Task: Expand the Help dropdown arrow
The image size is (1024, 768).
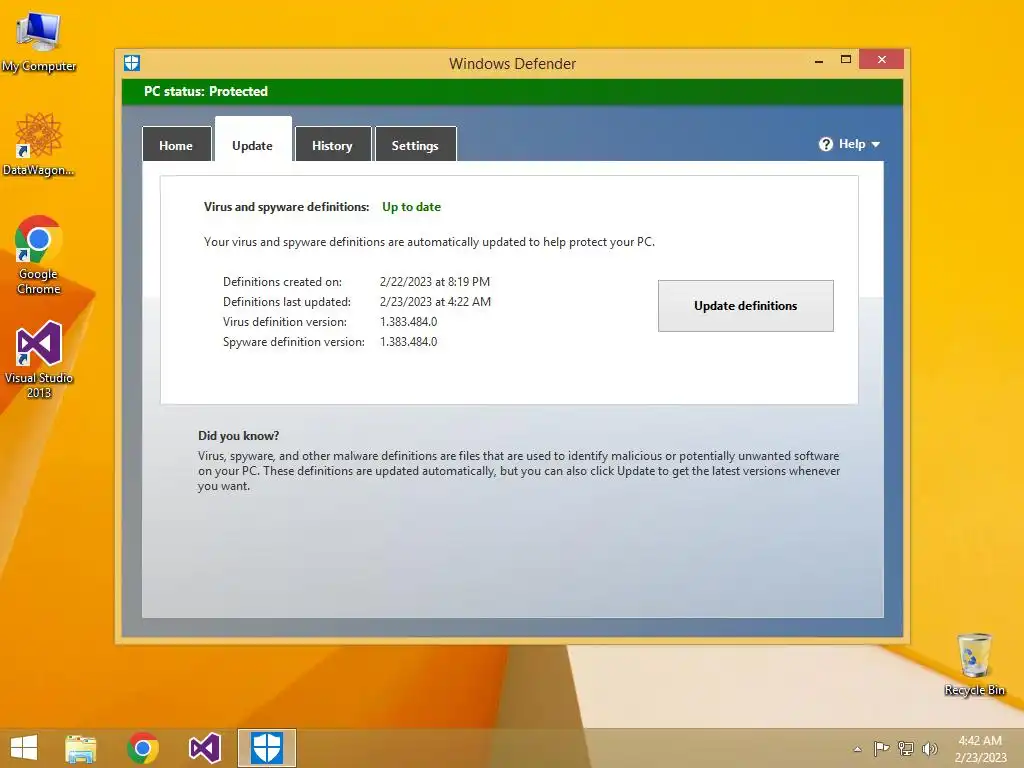Action: 876,144
